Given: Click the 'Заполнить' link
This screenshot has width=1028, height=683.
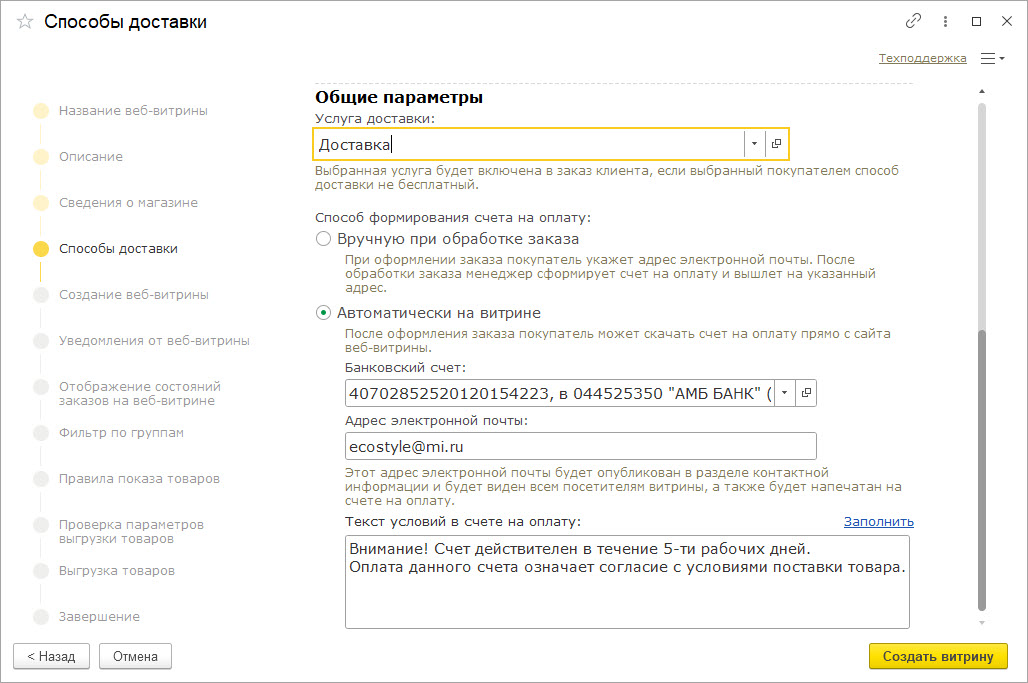Looking at the screenshot, I should 878,522.
